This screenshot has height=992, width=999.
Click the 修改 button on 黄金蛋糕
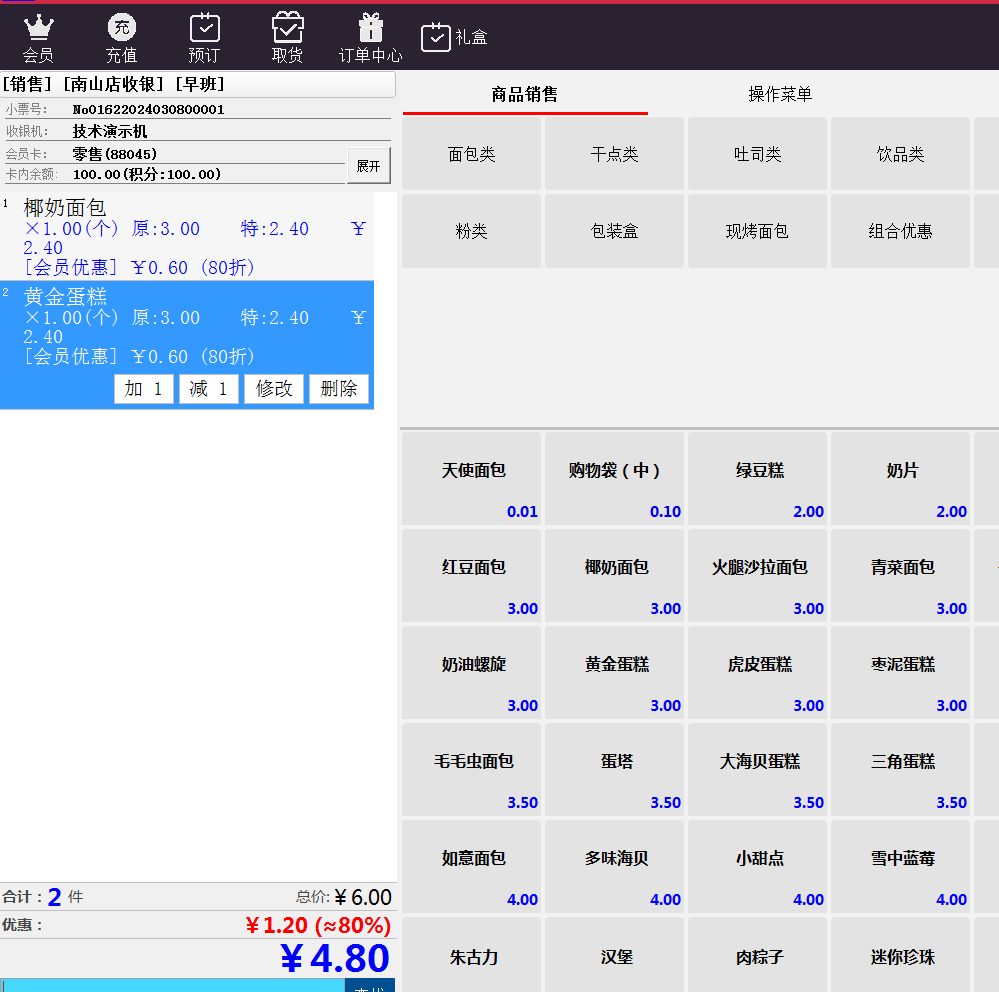click(274, 389)
